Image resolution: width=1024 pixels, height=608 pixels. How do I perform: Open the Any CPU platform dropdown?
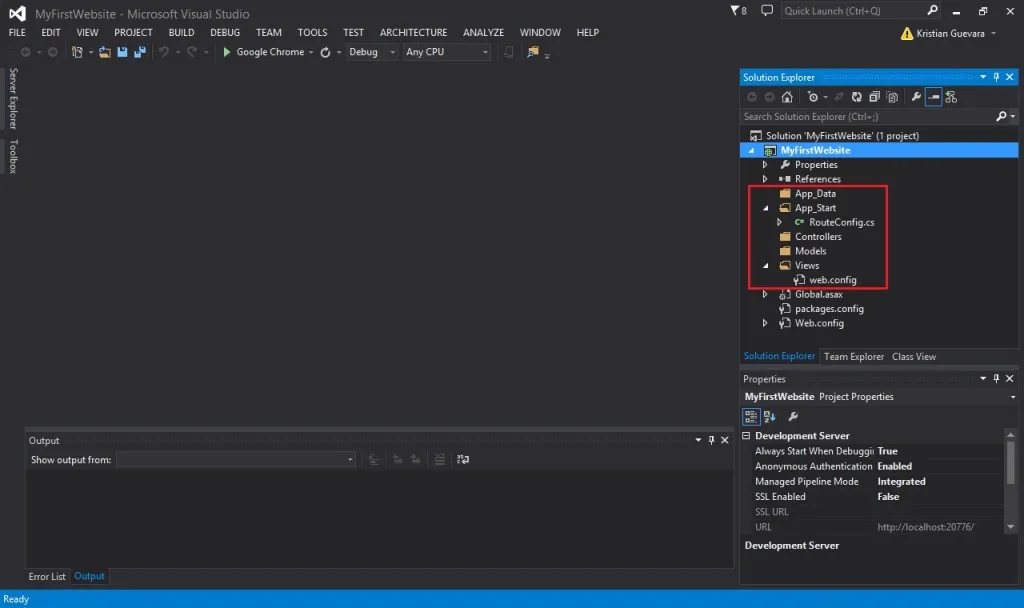(485, 52)
